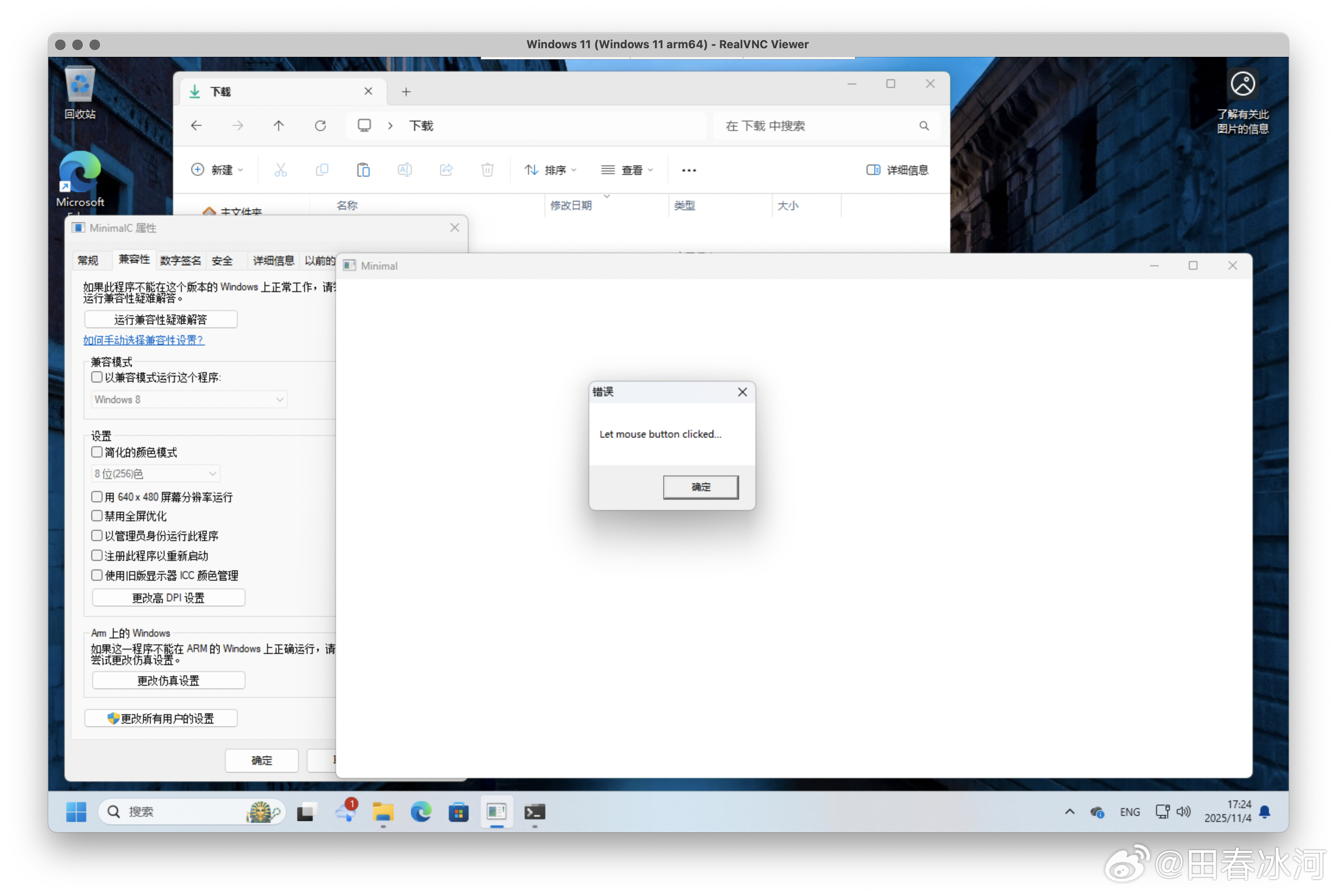The width and height of the screenshot is (1337, 896).
Task: Click the delete trash icon in toolbar
Action: click(487, 170)
